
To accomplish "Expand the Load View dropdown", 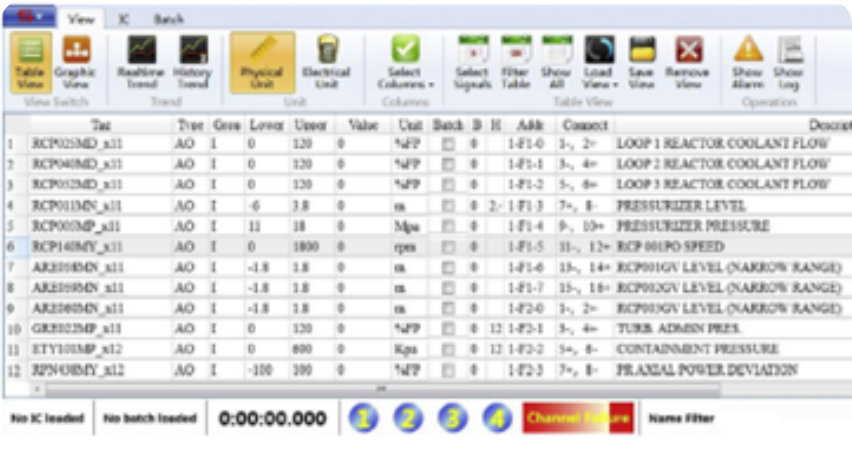I will pos(600,64).
